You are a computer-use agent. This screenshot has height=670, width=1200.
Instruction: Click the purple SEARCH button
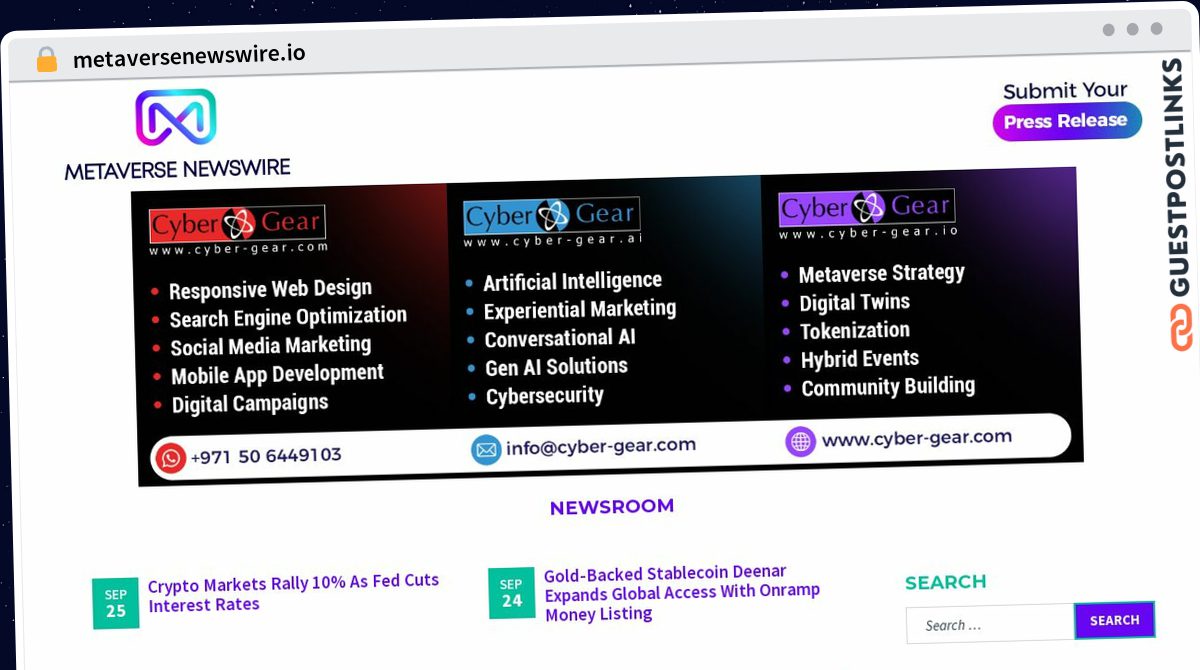pyautogui.click(x=1115, y=620)
